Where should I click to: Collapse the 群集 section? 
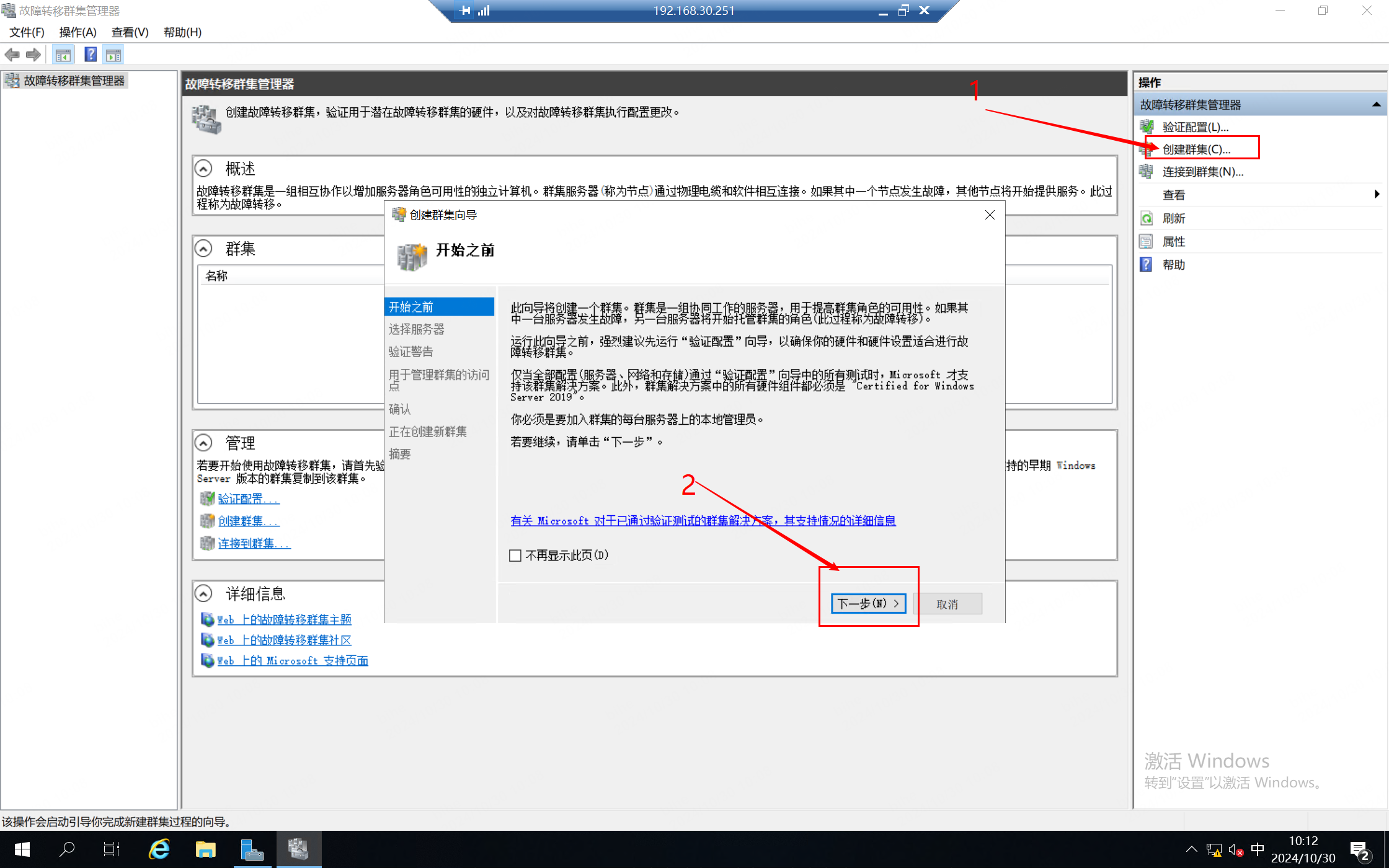click(203, 249)
